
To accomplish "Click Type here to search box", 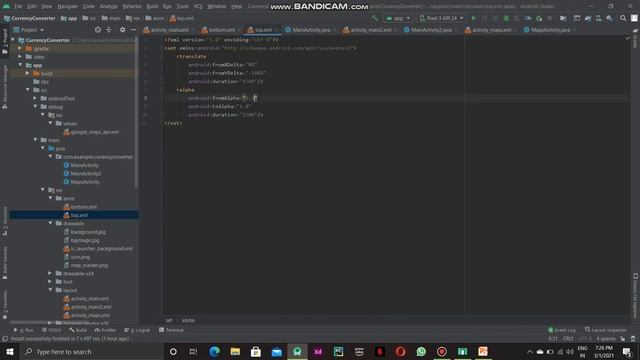I will [92, 351].
